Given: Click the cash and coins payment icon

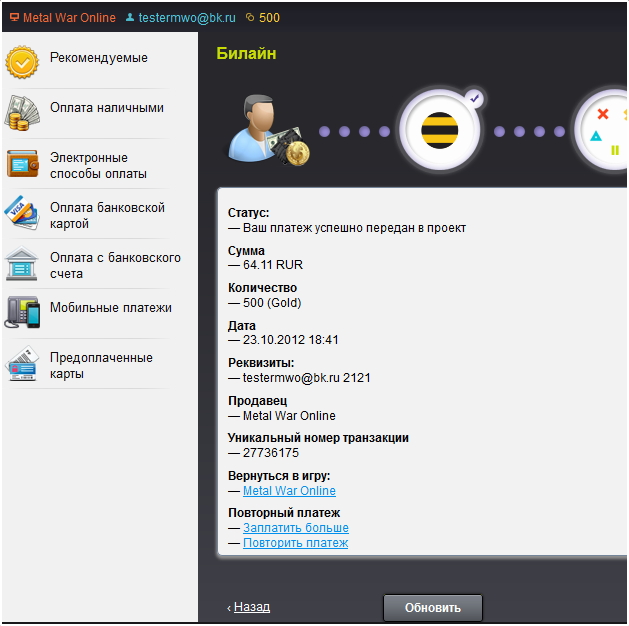Looking at the screenshot, I should [22, 113].
